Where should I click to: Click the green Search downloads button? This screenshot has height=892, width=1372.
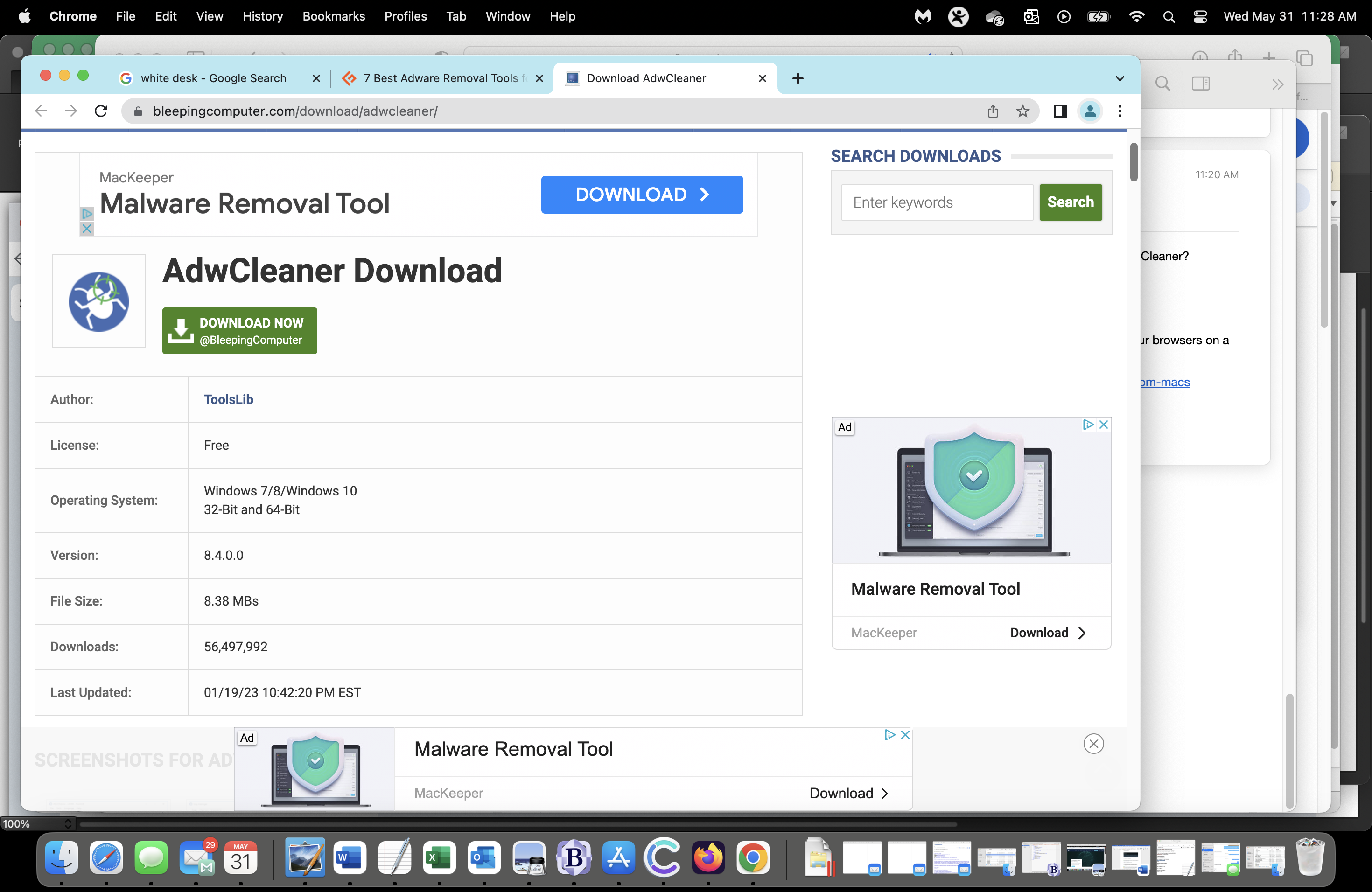click(x=1070, y=202)
